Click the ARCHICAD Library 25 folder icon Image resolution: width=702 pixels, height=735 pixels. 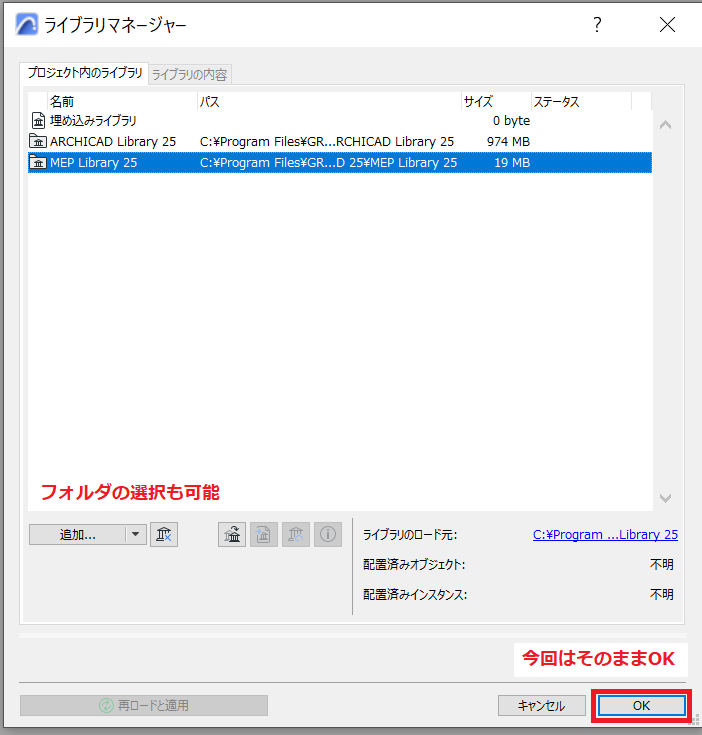pos(38,141)
